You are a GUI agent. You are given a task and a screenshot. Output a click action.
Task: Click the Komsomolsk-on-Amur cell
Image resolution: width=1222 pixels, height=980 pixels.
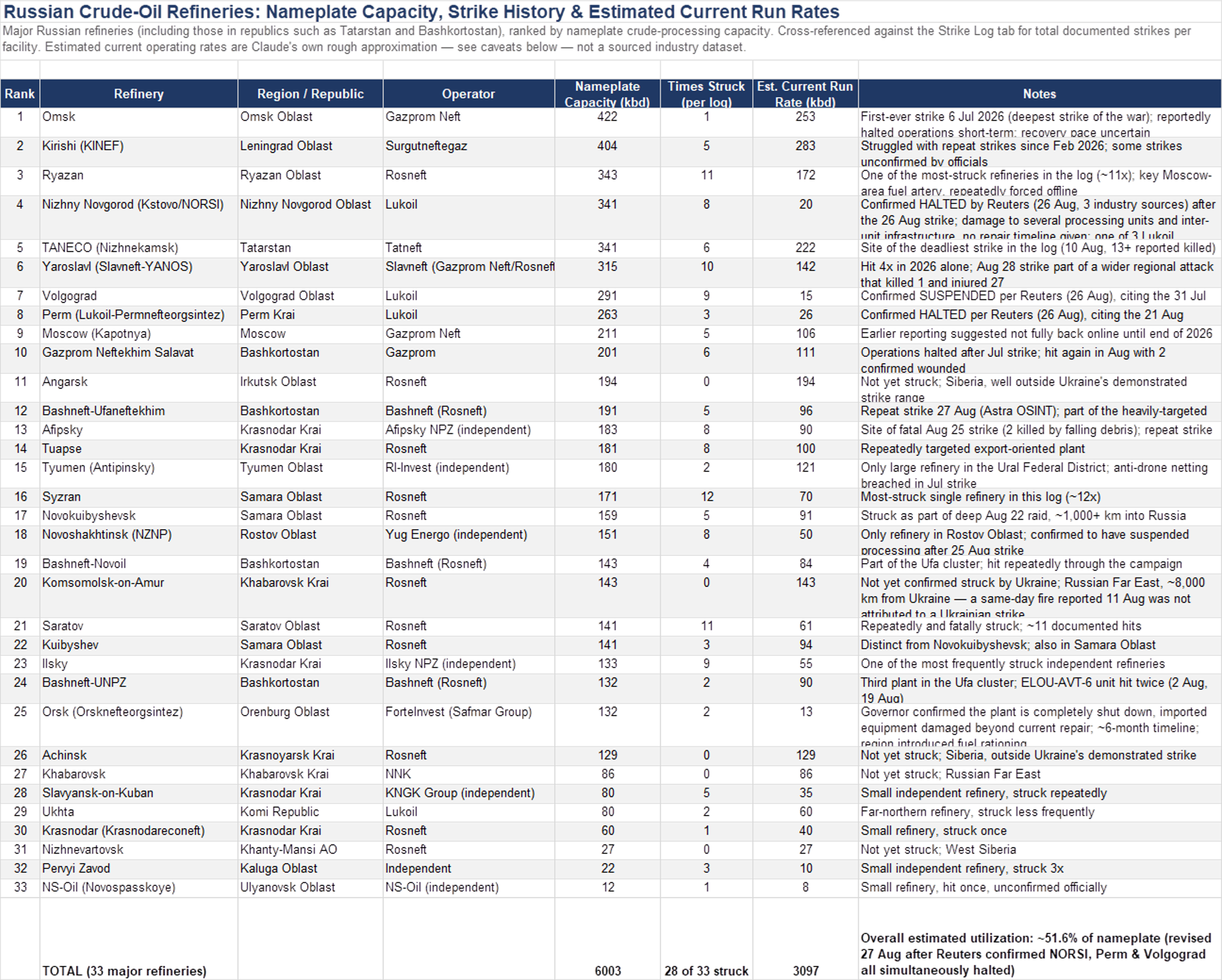(139, 596)
